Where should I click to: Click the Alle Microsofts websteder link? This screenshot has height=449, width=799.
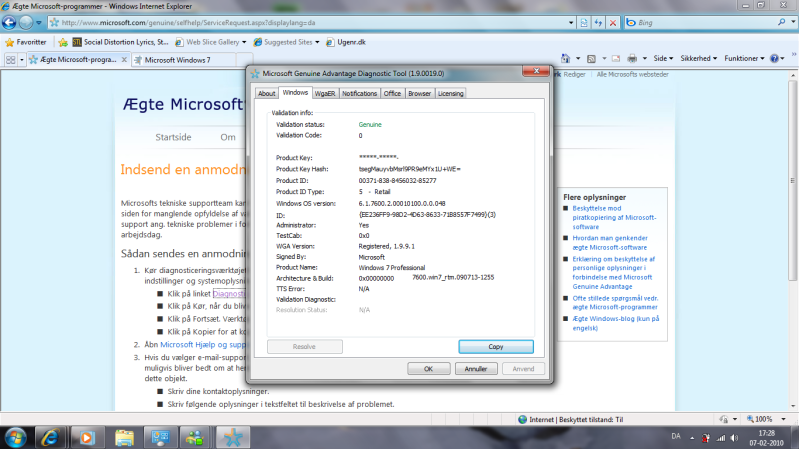coord(632,74)
